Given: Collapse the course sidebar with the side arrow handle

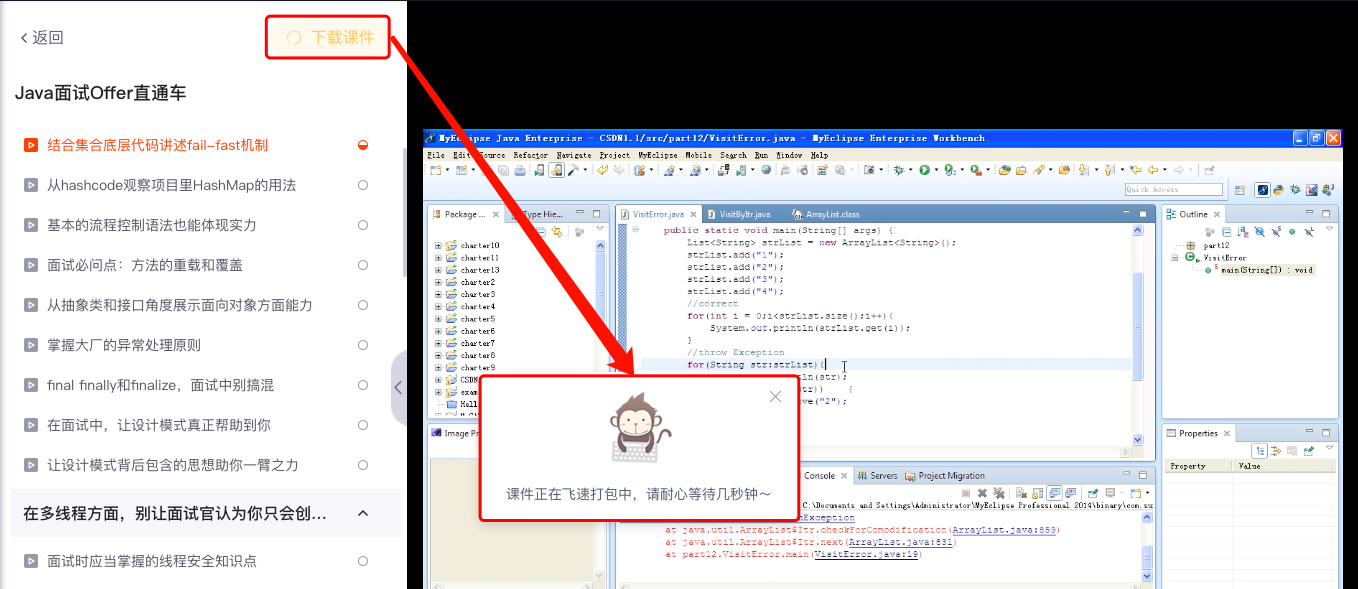Looking at the screenshot, I should 398,387.
